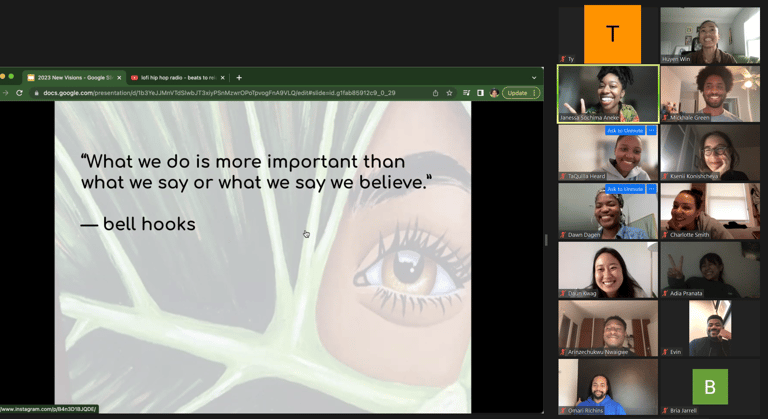Click the muted mic icon by Arinzechukwu Nwaigwe

point(563,352)
